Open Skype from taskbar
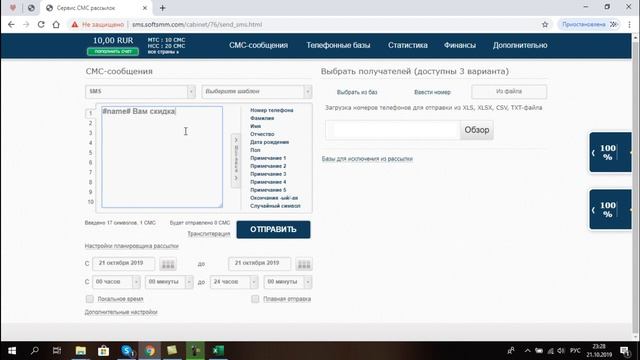Viewport: 640px width, 360px height. pyautogui.click(x=127, y=351)
